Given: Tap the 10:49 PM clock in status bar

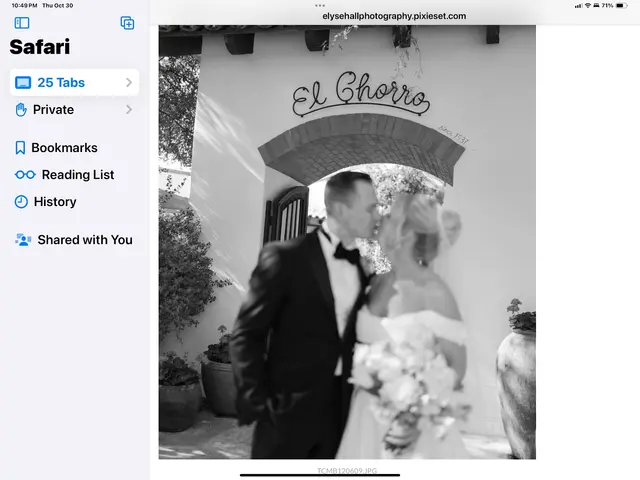Looking at the screenshot, I should pyautogui.click(x=24, y=5).
